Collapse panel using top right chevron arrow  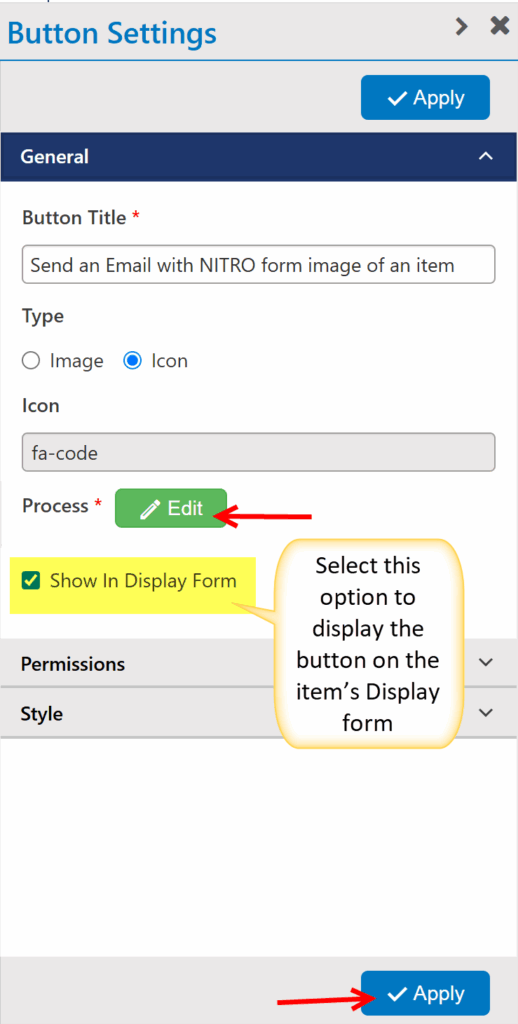(462, 26)
